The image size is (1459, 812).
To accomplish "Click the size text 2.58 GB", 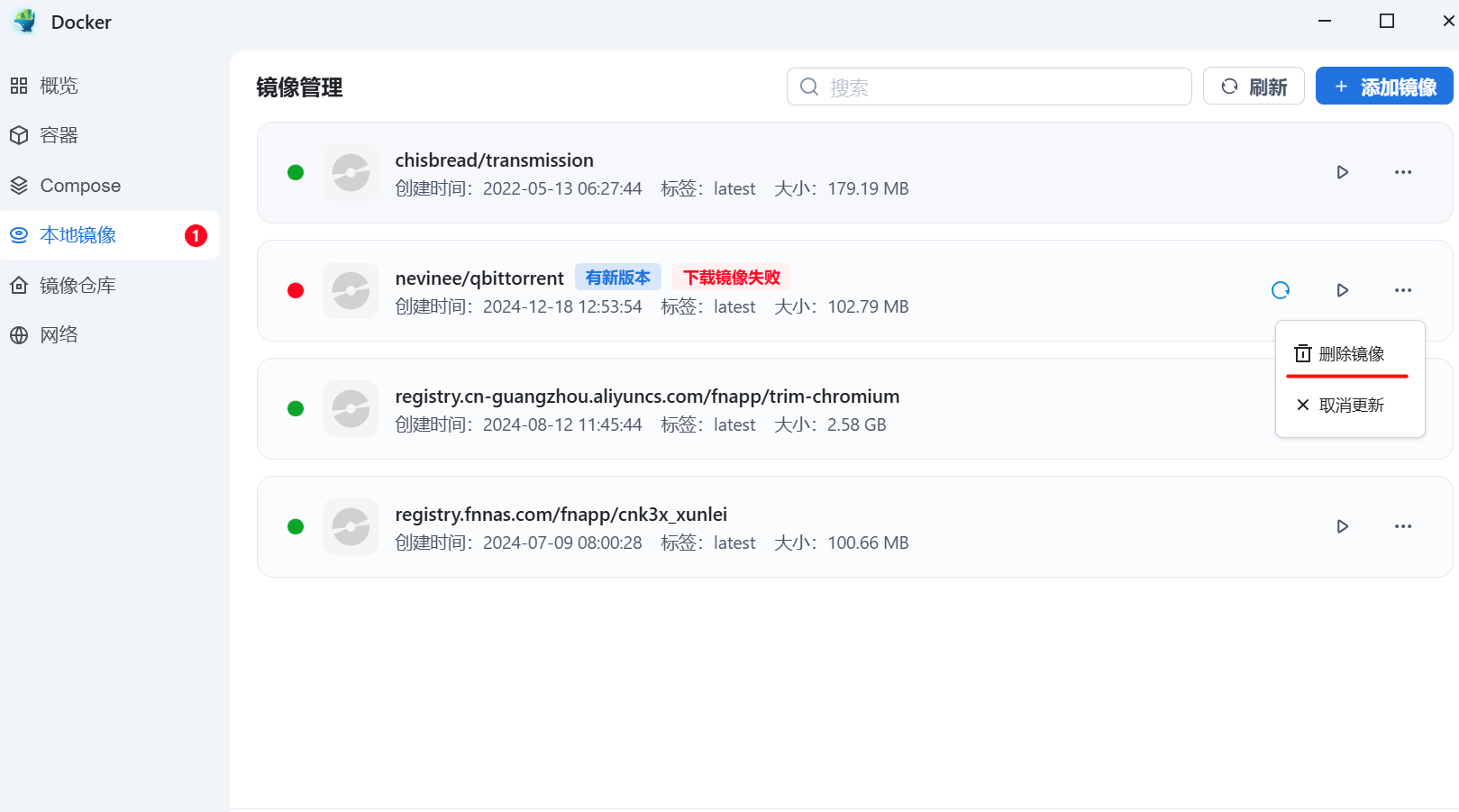I will (x=856, y=424).
